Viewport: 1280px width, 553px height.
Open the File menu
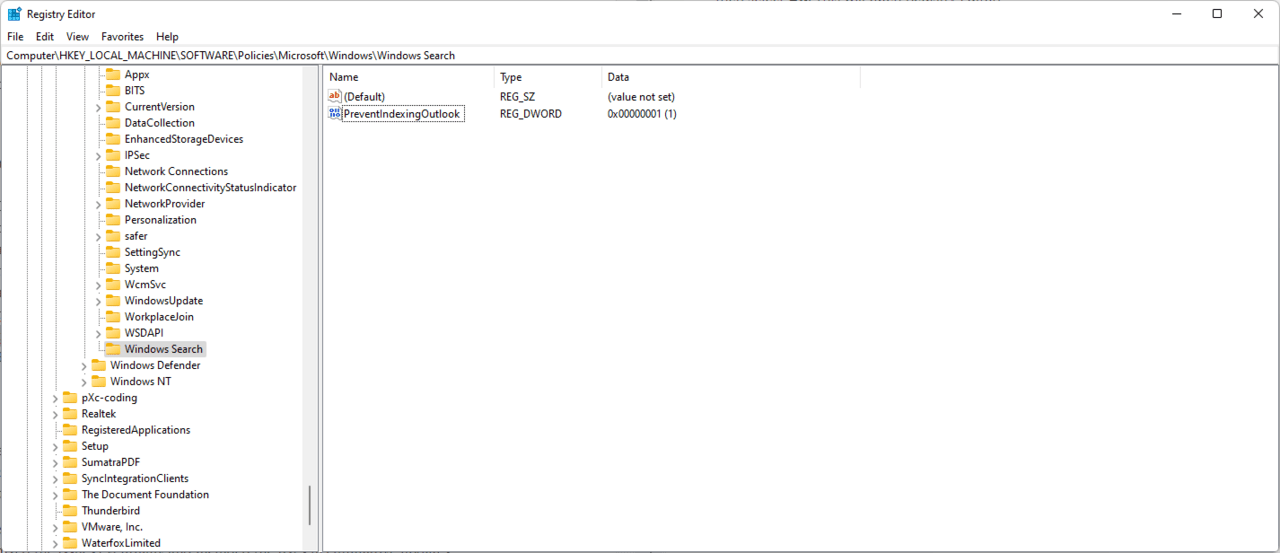tap(15, 37)
